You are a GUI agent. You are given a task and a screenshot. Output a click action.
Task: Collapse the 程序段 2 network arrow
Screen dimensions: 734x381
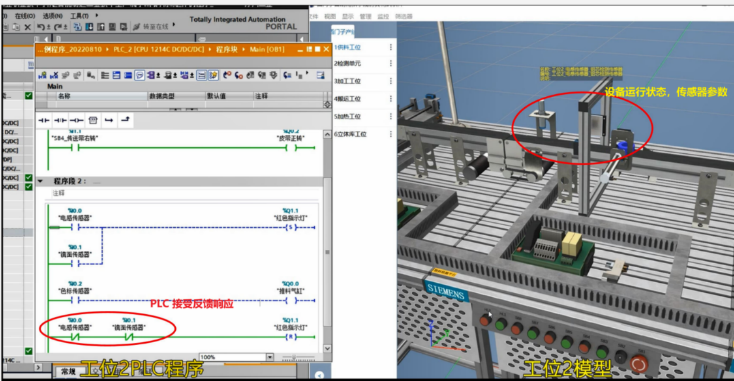[x=40, y=181]
